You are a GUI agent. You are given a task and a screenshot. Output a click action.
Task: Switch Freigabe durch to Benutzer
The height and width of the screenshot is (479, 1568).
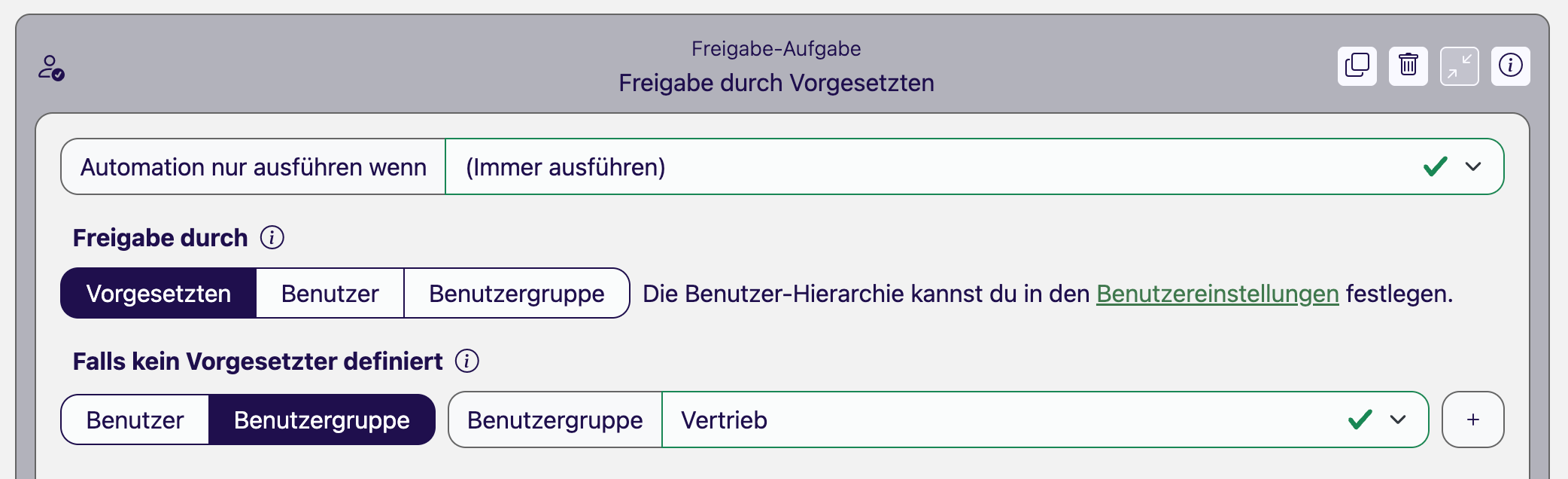330,294
